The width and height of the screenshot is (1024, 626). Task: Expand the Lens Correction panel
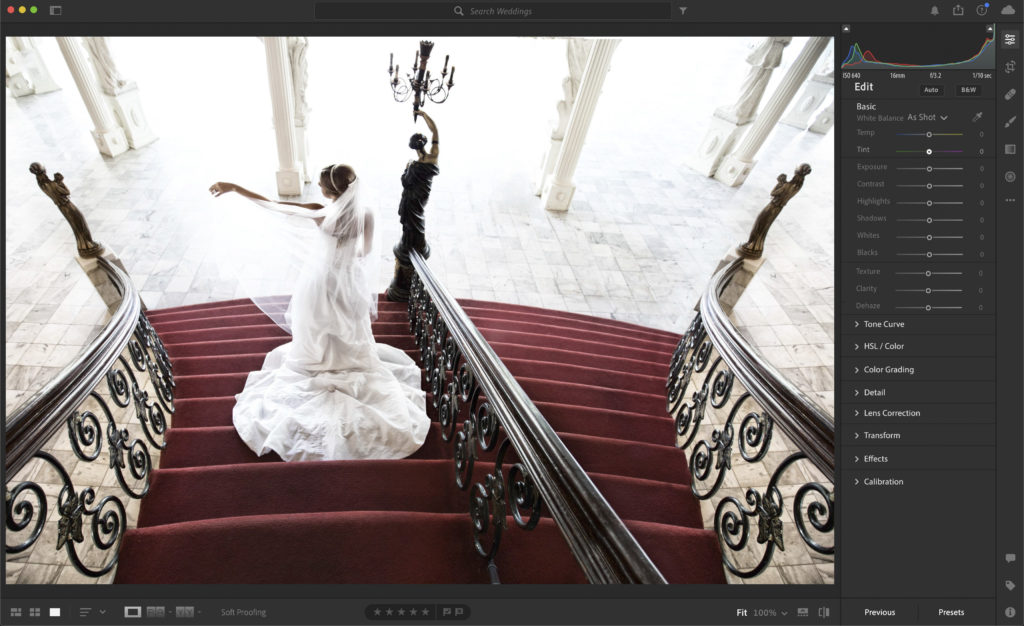891,413
